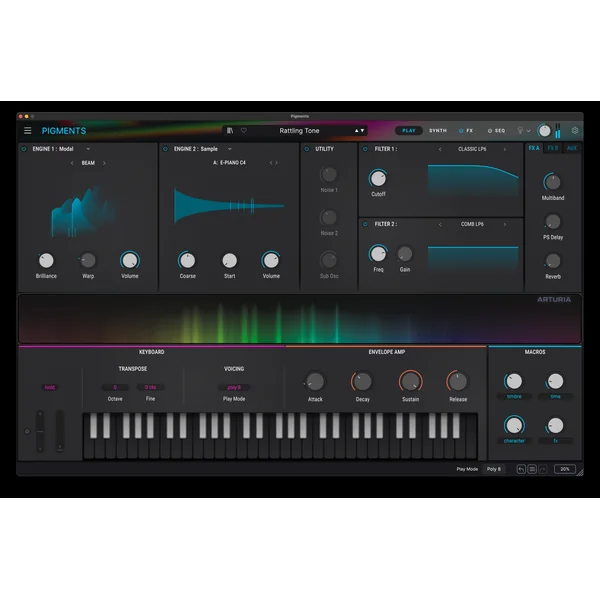600x600 pixels.
Task: Click the Reverb effect knob
Action: 553,261
